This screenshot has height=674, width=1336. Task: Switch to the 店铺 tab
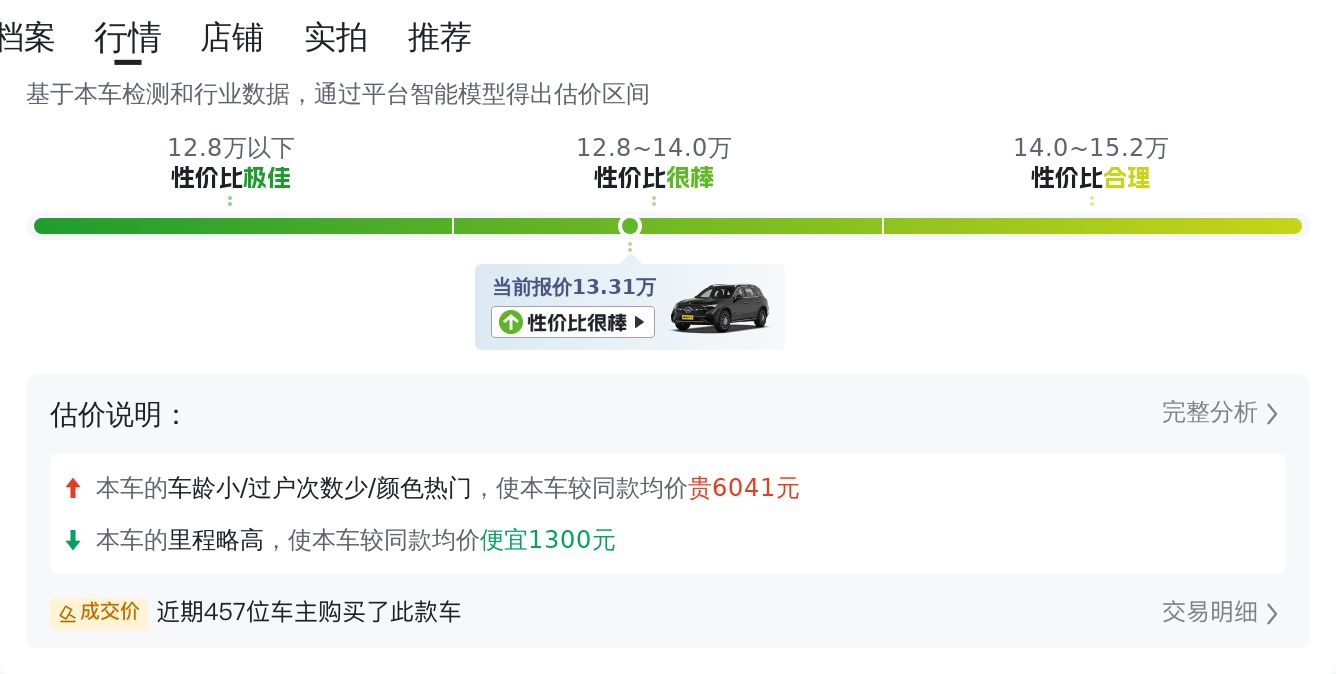tap(232, 38)
